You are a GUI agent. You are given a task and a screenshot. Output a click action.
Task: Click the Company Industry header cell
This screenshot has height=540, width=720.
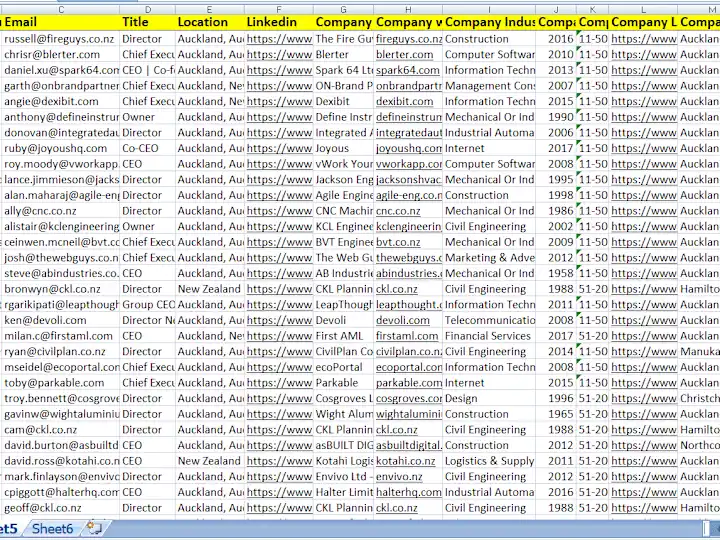tap(489, 22)
